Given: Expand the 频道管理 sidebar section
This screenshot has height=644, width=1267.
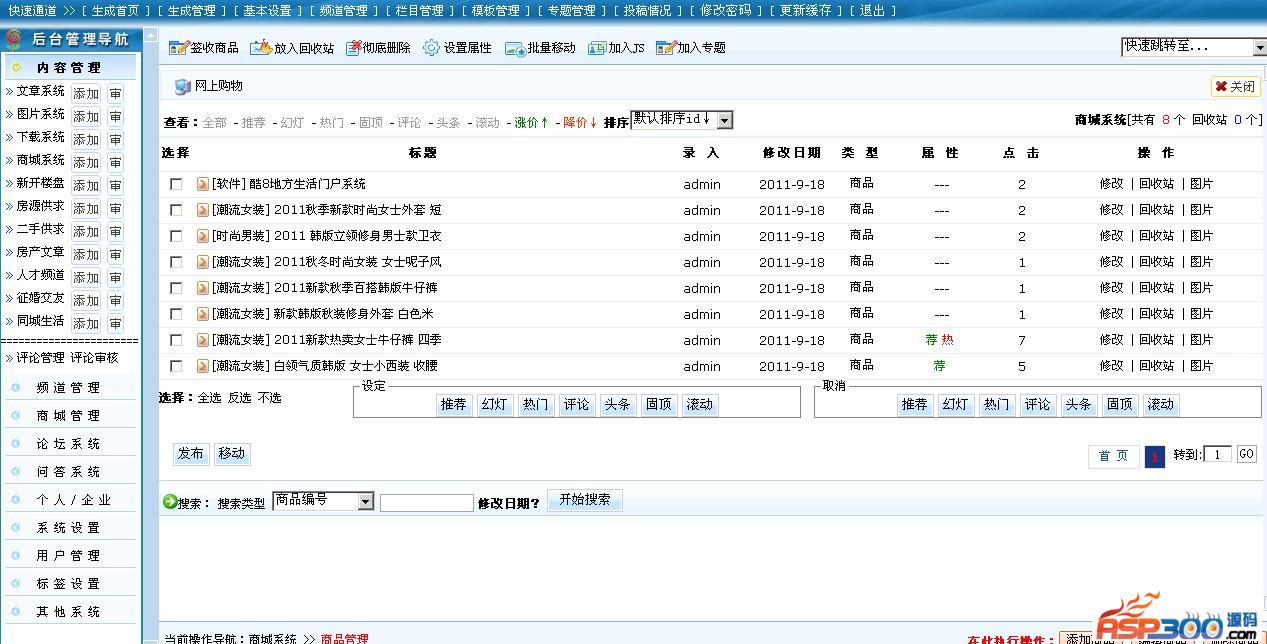Looking at the screenshot, I should (x=68, y=388).
